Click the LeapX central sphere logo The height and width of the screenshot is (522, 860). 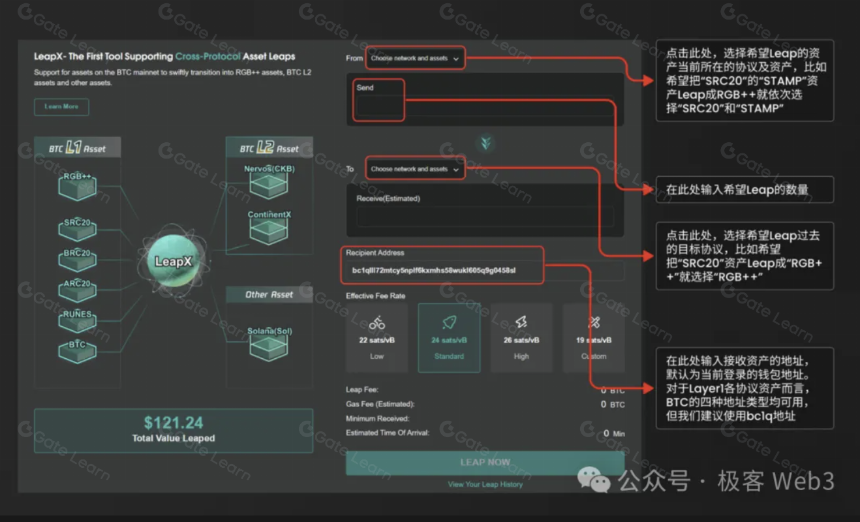[x=173, y=261]
